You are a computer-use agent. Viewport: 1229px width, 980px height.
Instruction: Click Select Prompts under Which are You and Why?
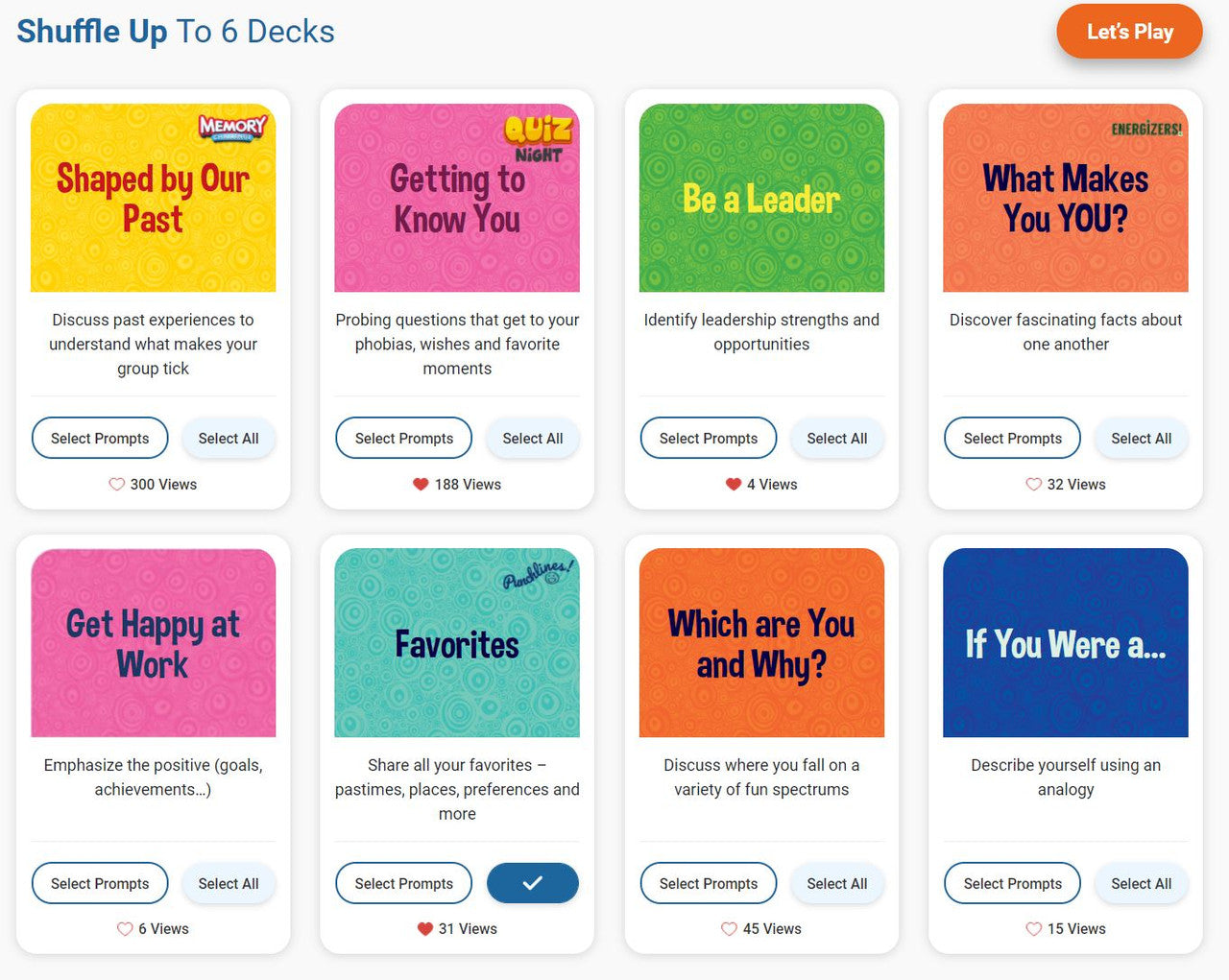click(709, 883)
